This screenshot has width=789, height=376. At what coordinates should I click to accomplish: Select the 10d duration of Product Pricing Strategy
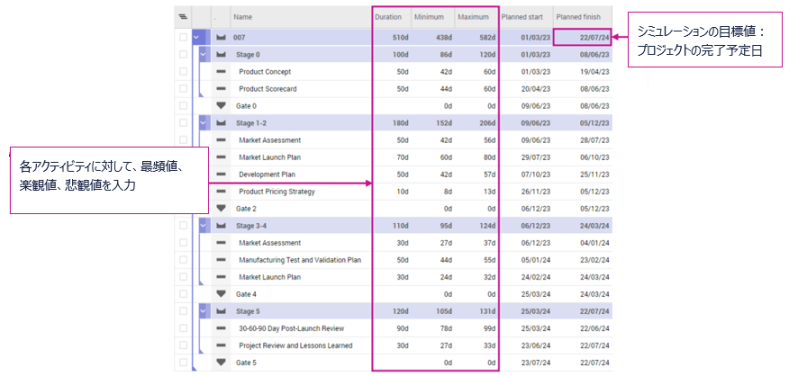(402, 191)
